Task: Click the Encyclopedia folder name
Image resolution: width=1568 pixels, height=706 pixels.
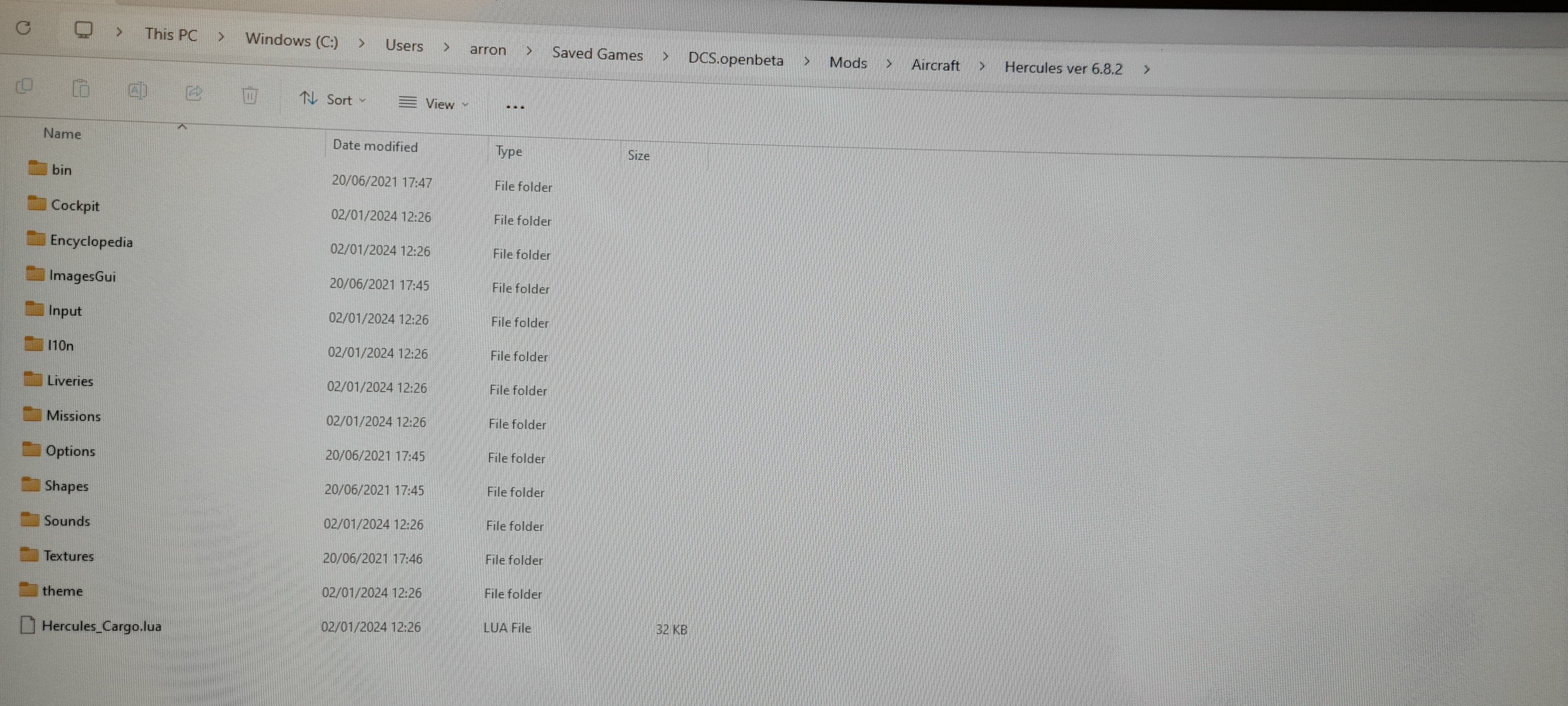Action: [x=91, y=242]
